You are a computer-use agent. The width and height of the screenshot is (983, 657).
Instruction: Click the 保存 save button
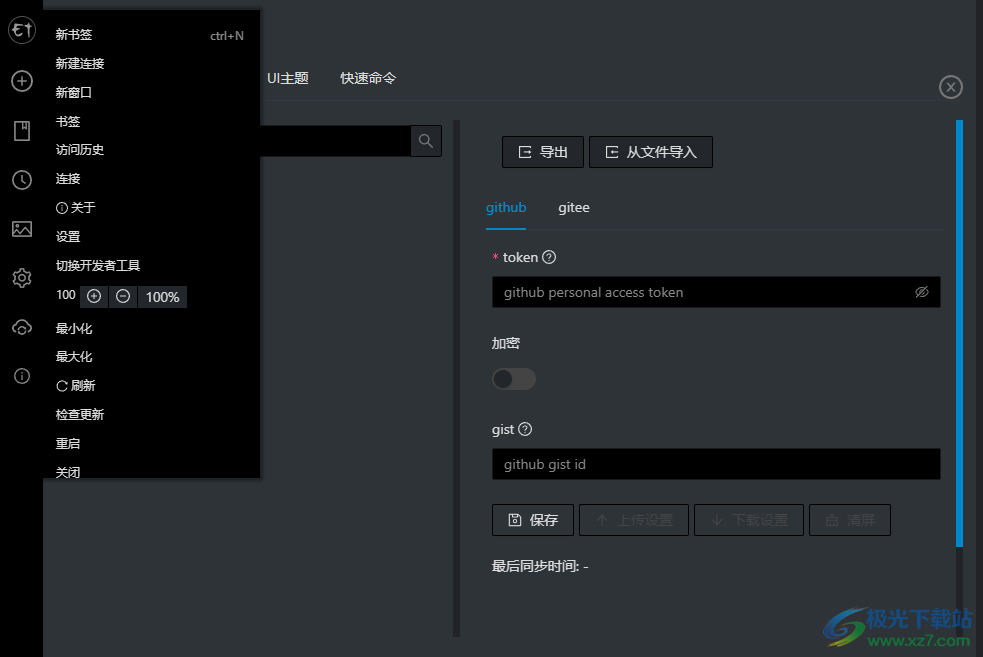[x=533, y=520]
